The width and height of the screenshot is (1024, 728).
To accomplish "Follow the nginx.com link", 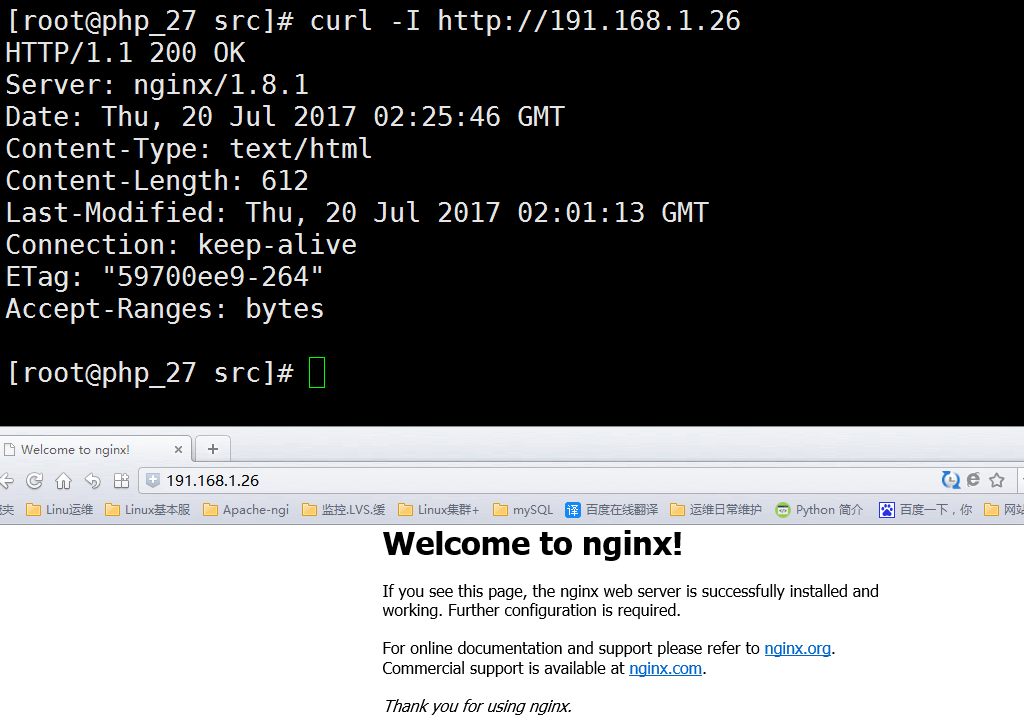I will click(665, 669).
